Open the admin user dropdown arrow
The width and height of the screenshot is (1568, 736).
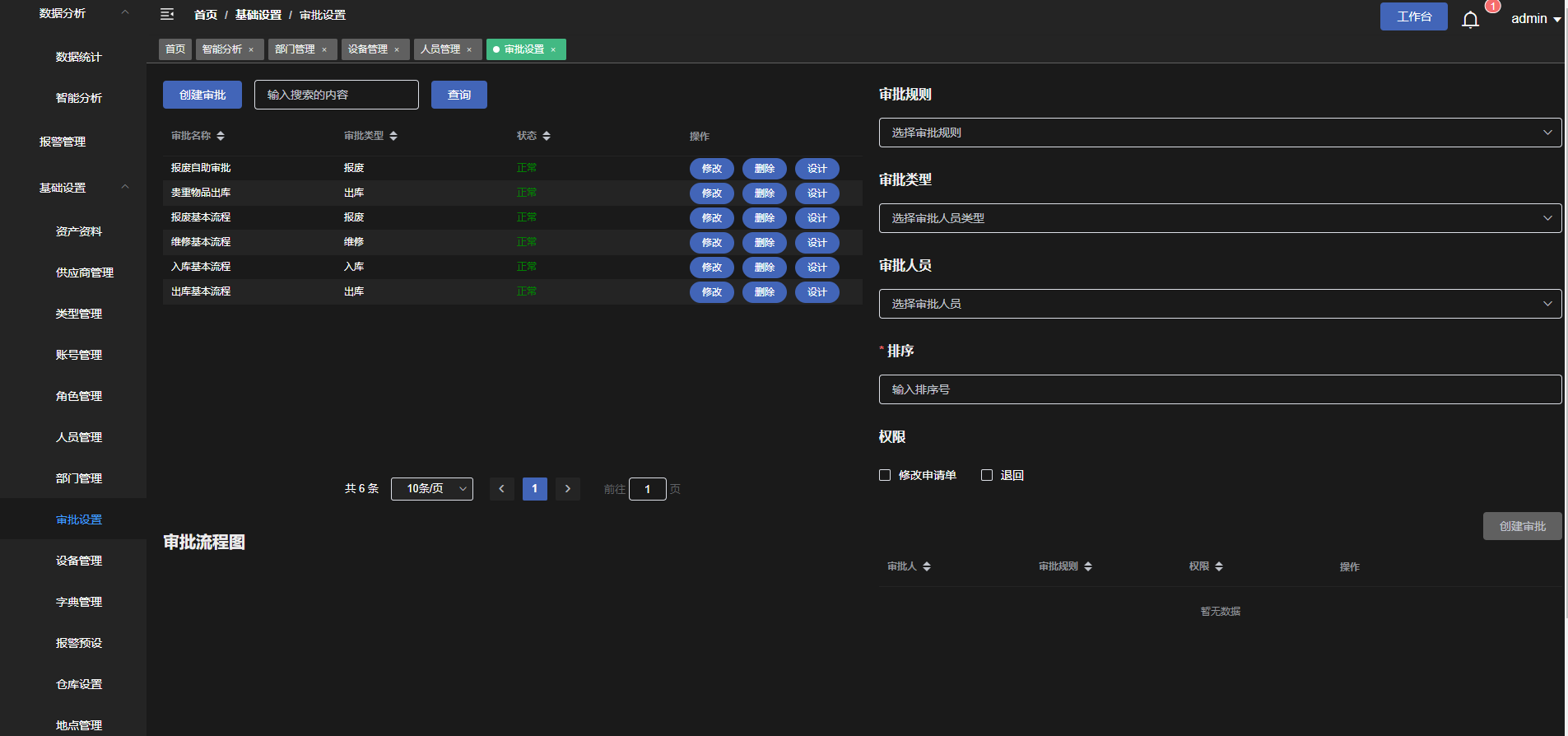click(1557, 19)
